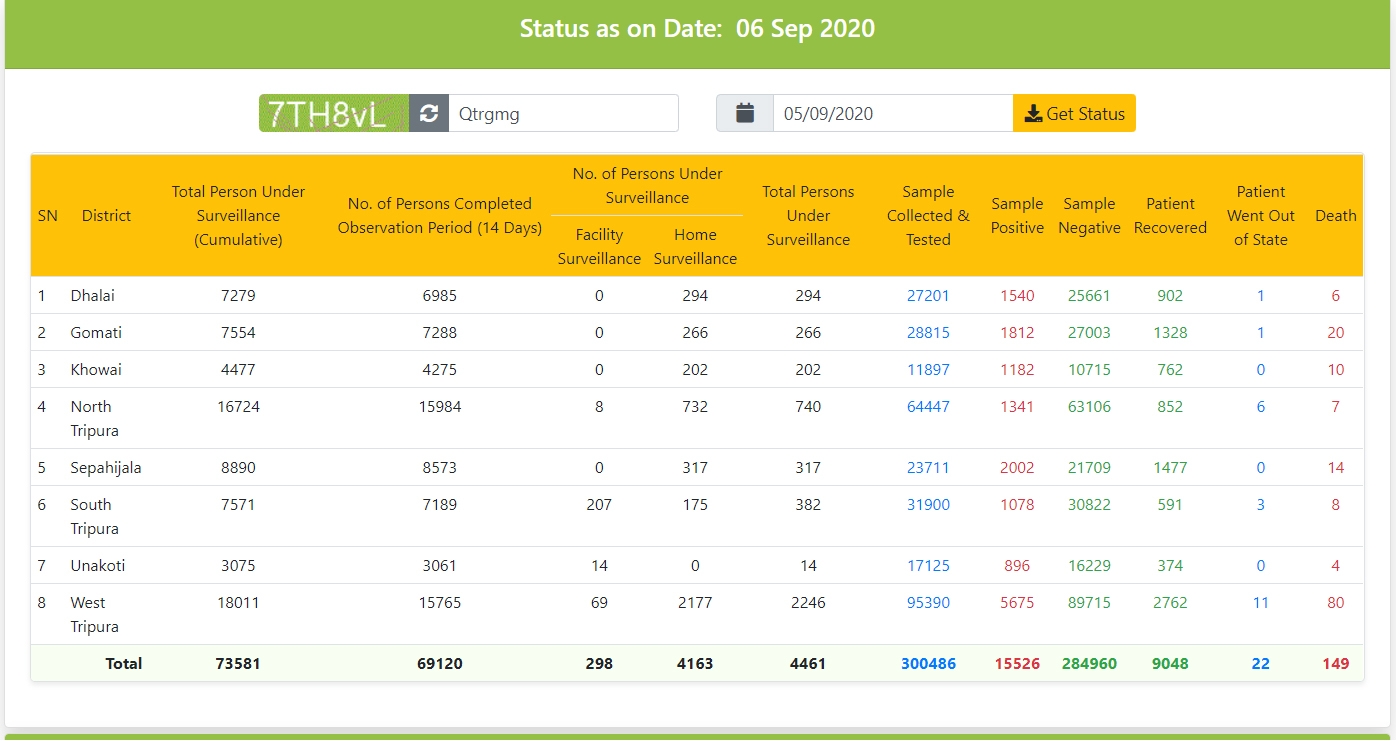
Task: Select the Gomati district name
Action: 96,333
